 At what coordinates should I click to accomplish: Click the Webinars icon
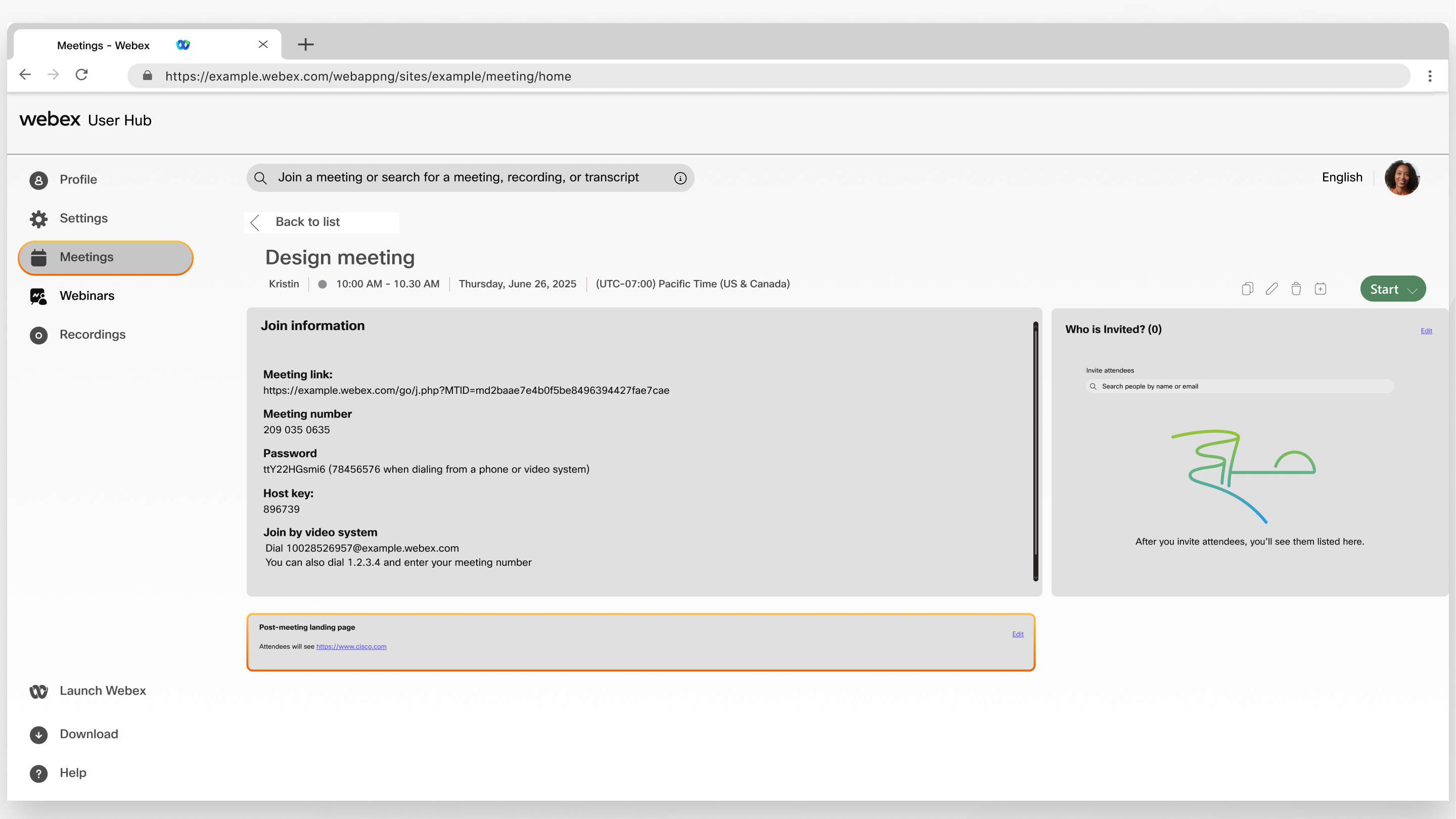pos(38,296)
